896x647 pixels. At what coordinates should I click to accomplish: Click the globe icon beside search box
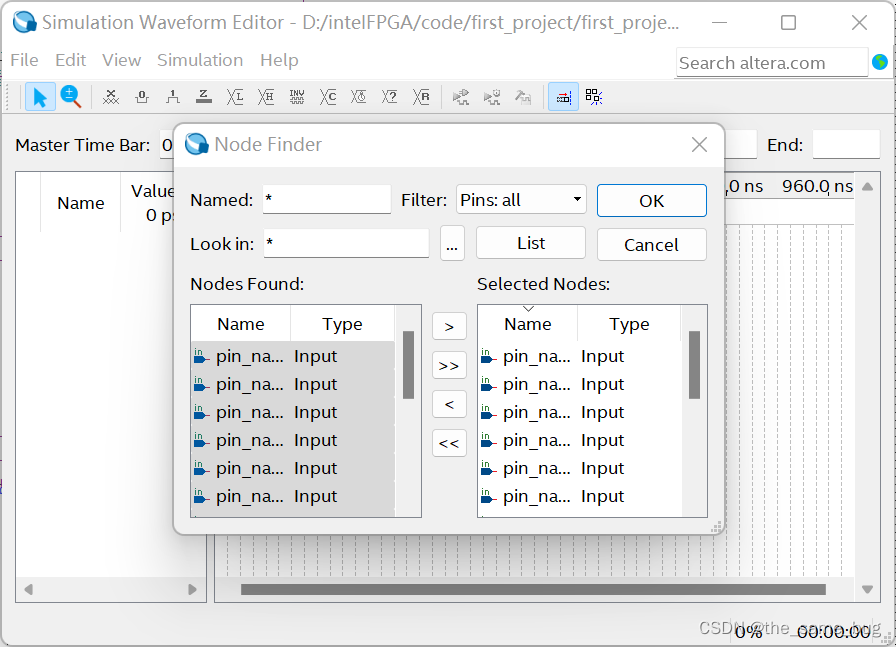coord(880,62)
